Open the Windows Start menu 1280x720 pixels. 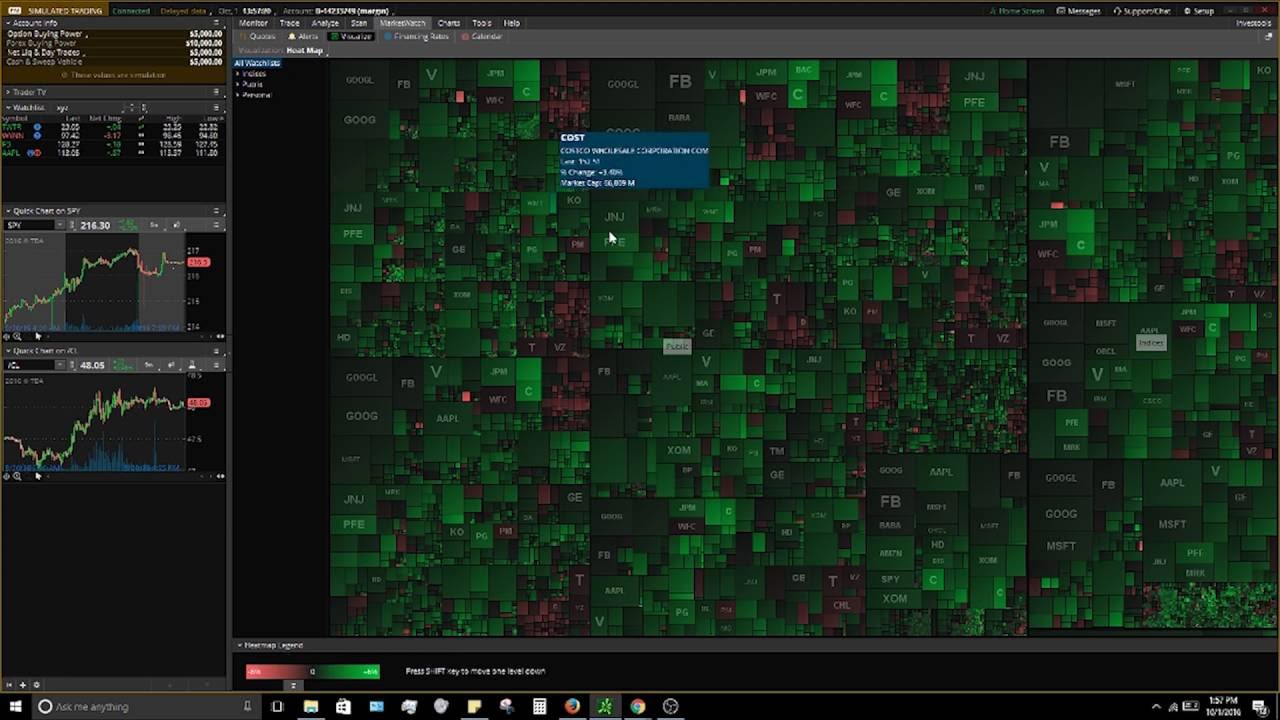click(x=15, y=707)
